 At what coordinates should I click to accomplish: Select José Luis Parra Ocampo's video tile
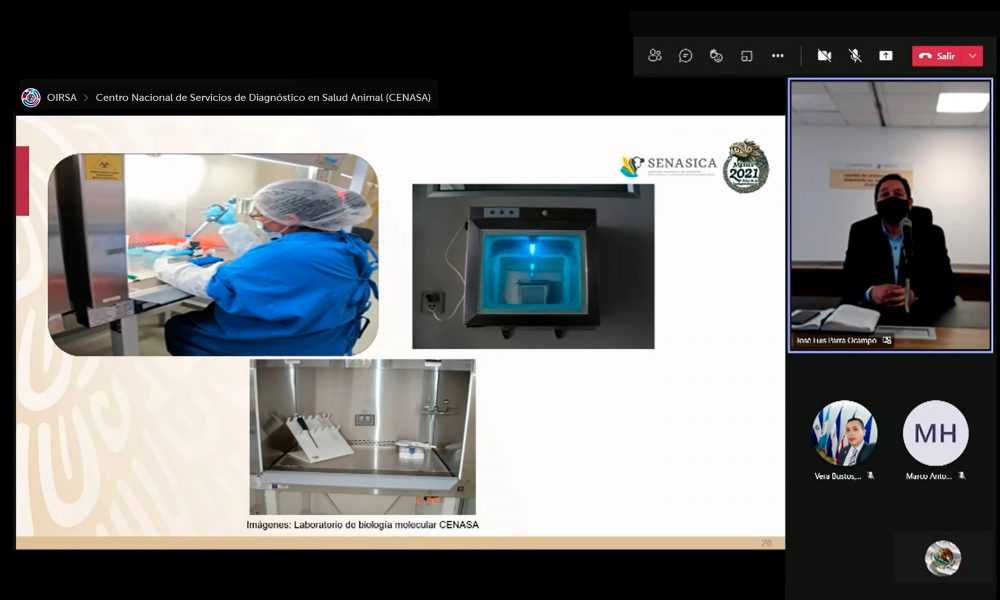coord(890,215)
